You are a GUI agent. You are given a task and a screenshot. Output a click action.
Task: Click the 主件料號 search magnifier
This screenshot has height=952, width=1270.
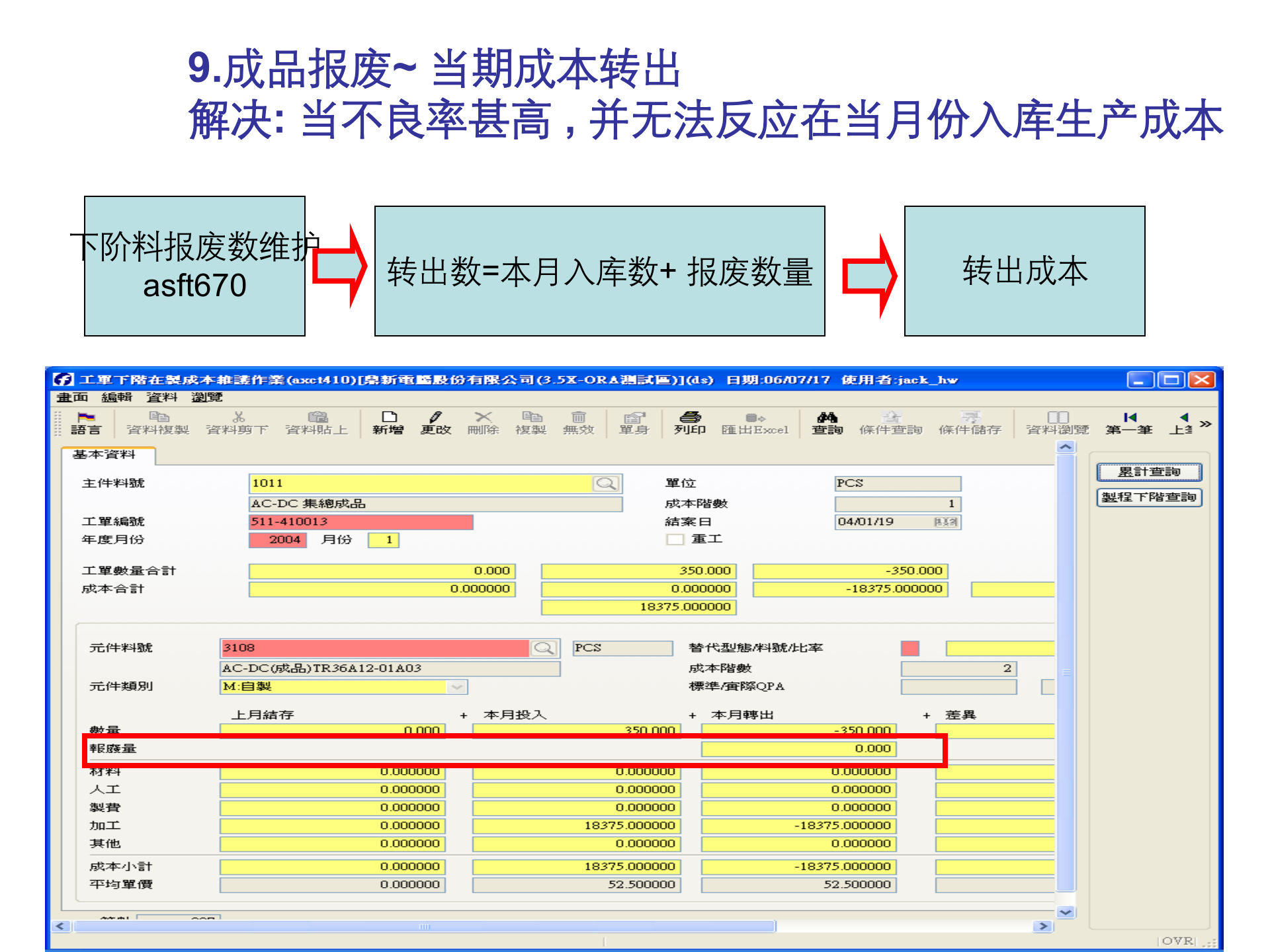point(605,483)
